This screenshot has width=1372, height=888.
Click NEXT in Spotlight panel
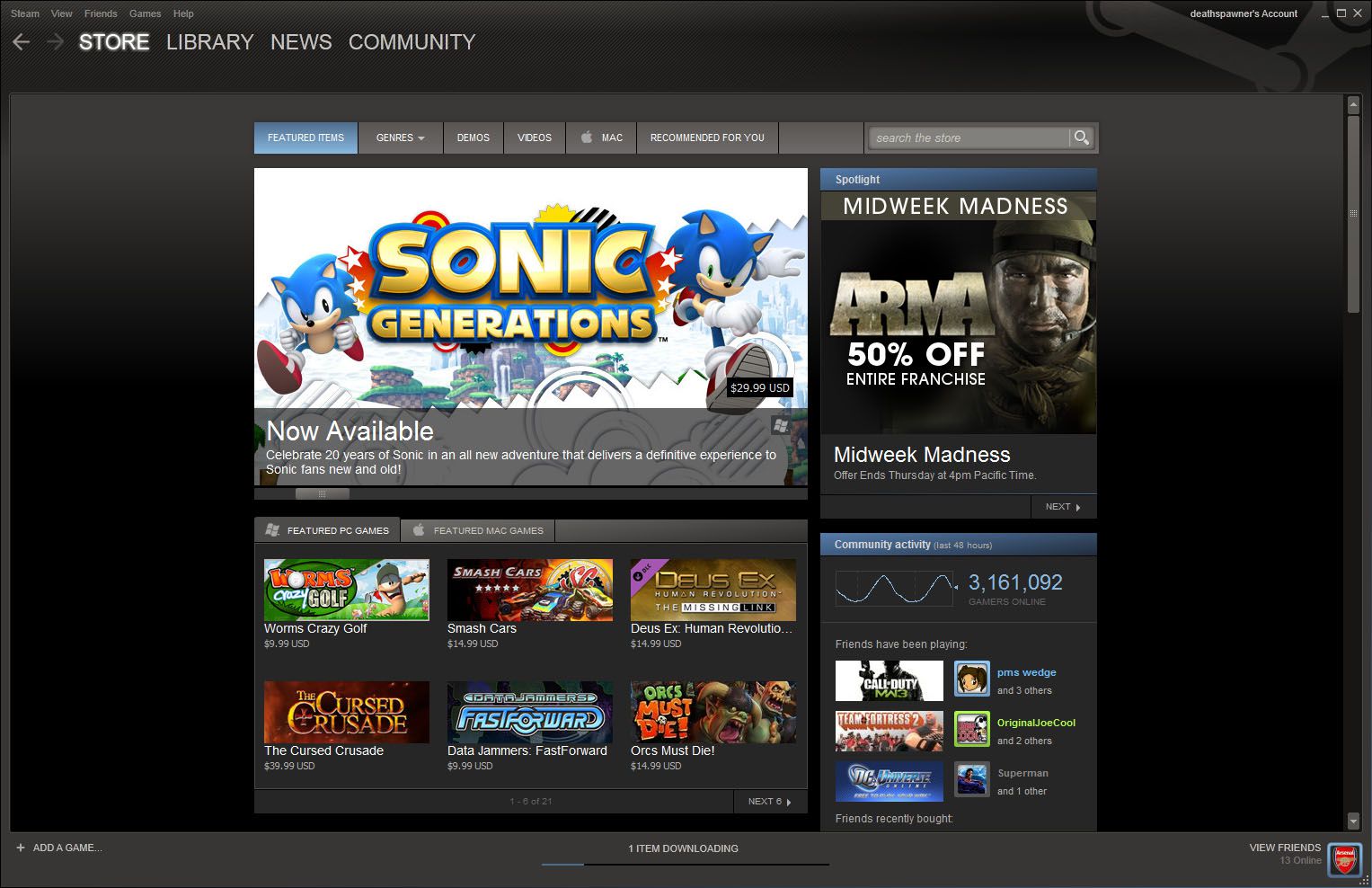click(x=1064, y=507)
